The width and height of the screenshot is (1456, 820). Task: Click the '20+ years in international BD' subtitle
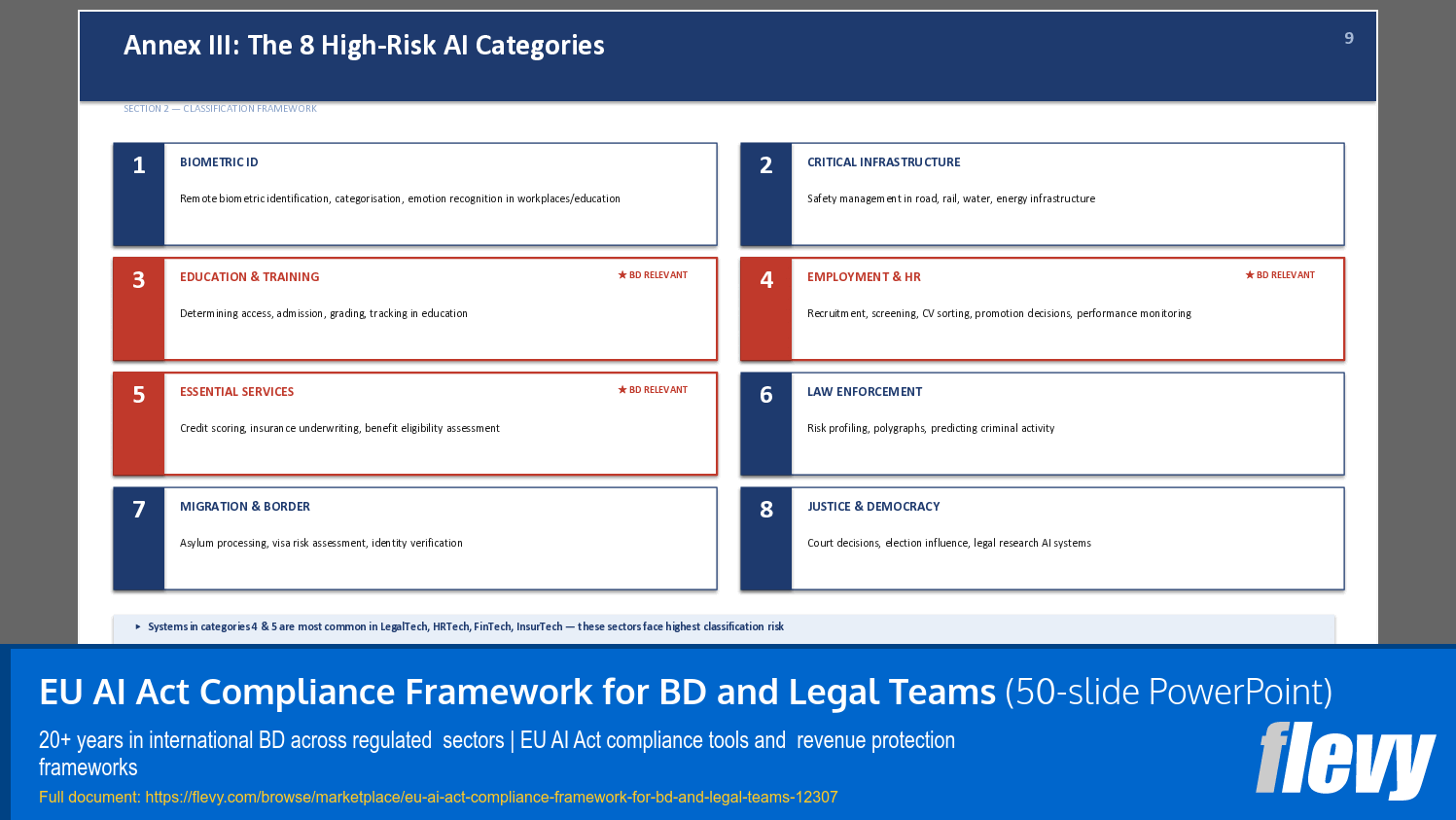(497, 753)
